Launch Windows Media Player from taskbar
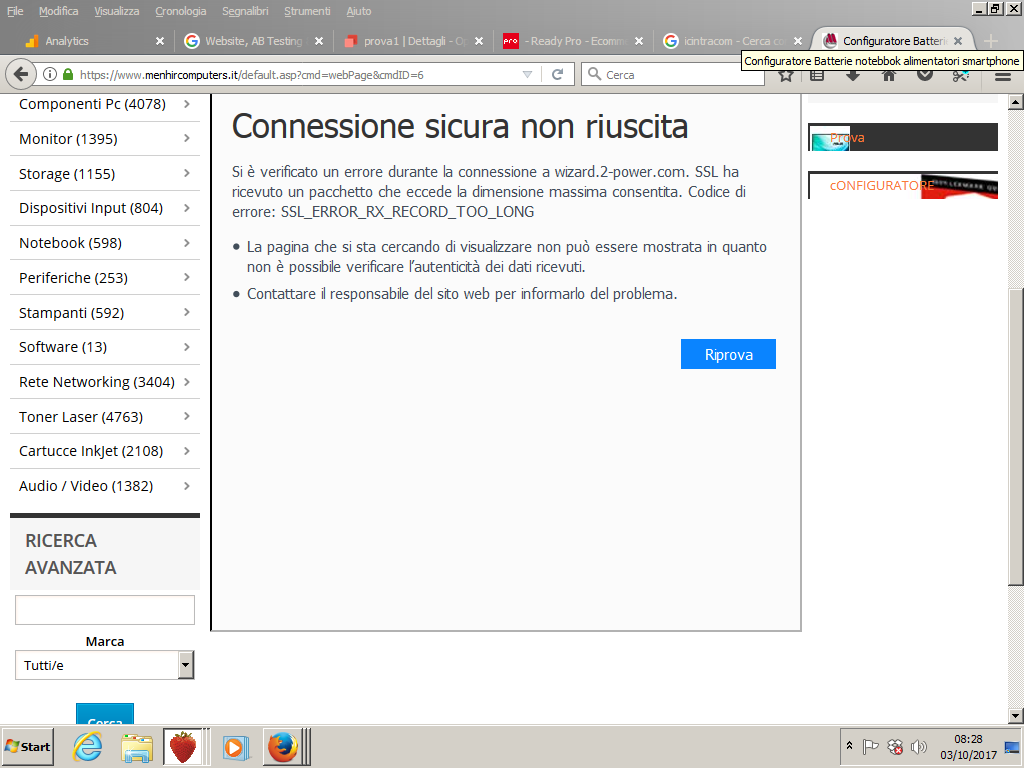This screenshot has width=1024, height=768. click(x=236, y=746)
